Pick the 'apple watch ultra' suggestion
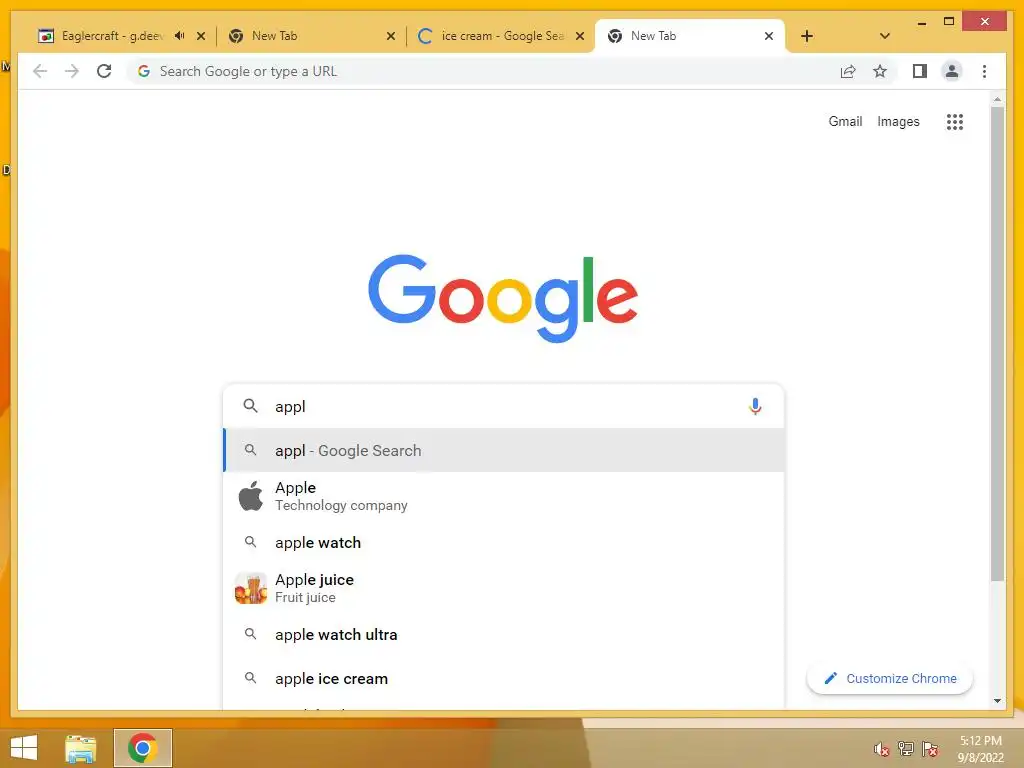The image size is (1024, 768). coord(504,634)
